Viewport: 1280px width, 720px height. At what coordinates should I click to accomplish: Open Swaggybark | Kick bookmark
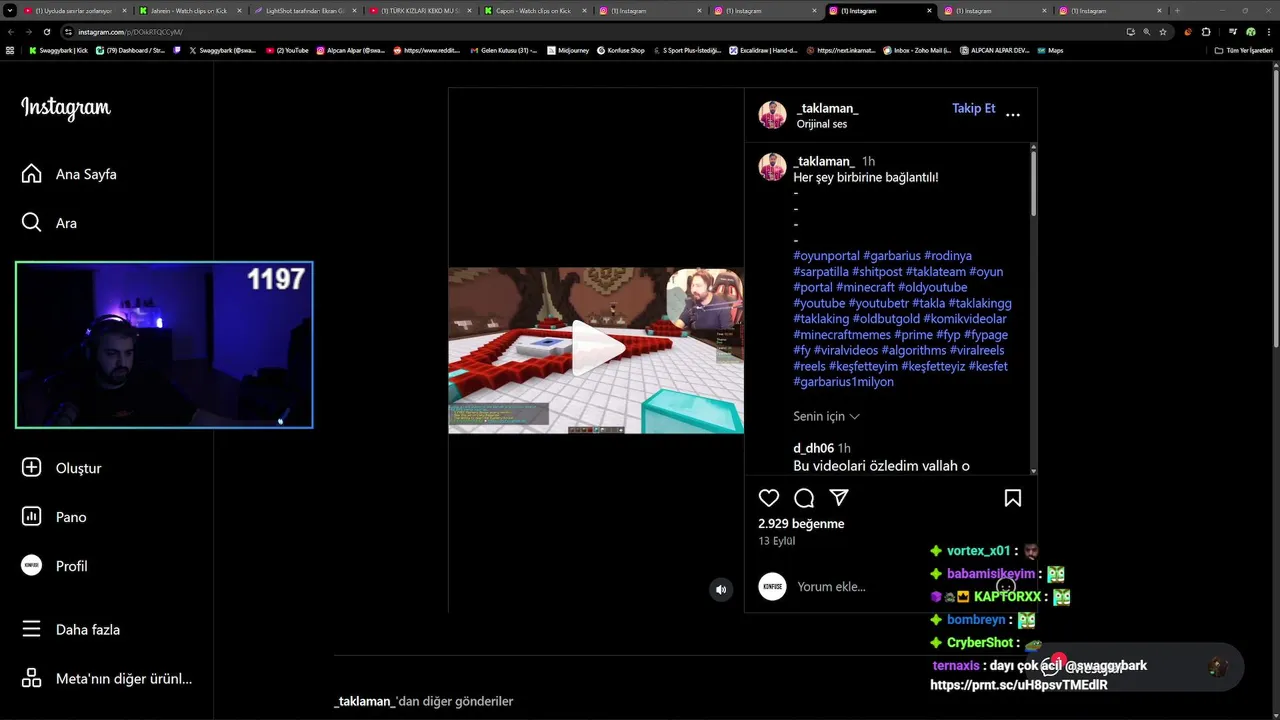tap(59, 50)
